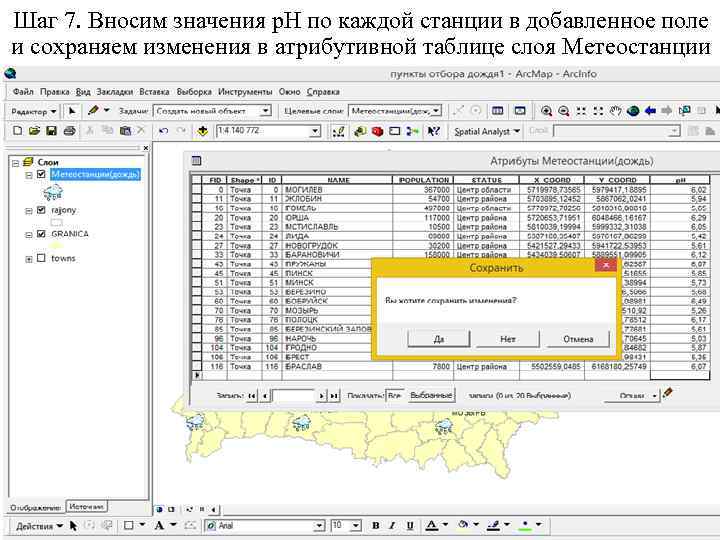Click the Save disk icon
Screen dimensions: 720x540
click(51, 131)
